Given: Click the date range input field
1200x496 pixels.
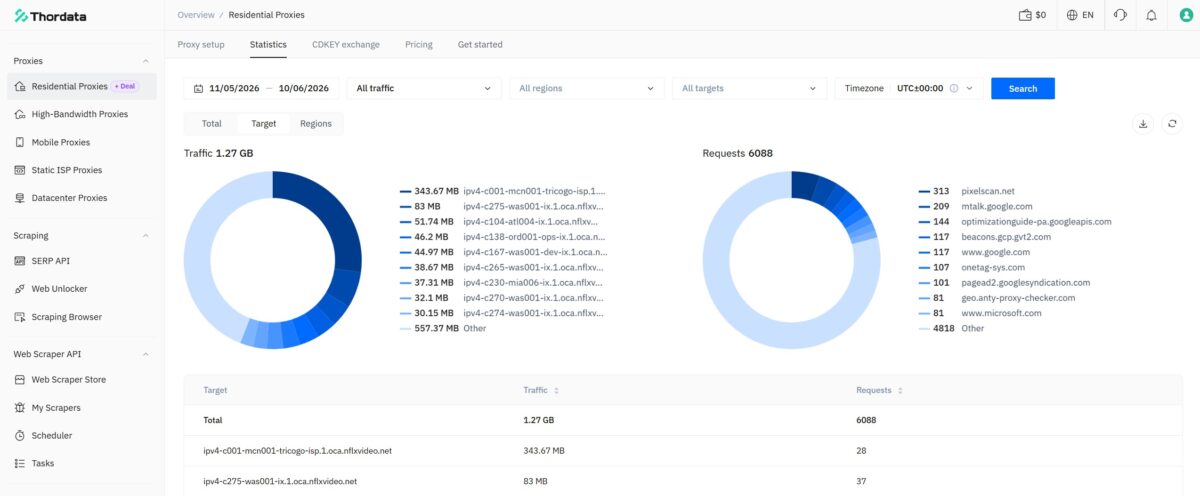Looking at the screenshot, I should (262, 88).
